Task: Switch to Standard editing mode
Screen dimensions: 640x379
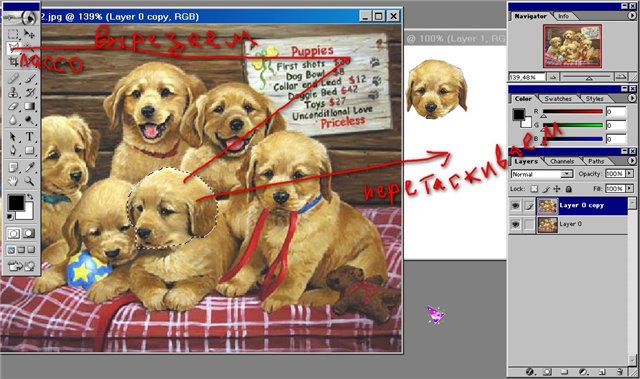Action: (13, 233)
